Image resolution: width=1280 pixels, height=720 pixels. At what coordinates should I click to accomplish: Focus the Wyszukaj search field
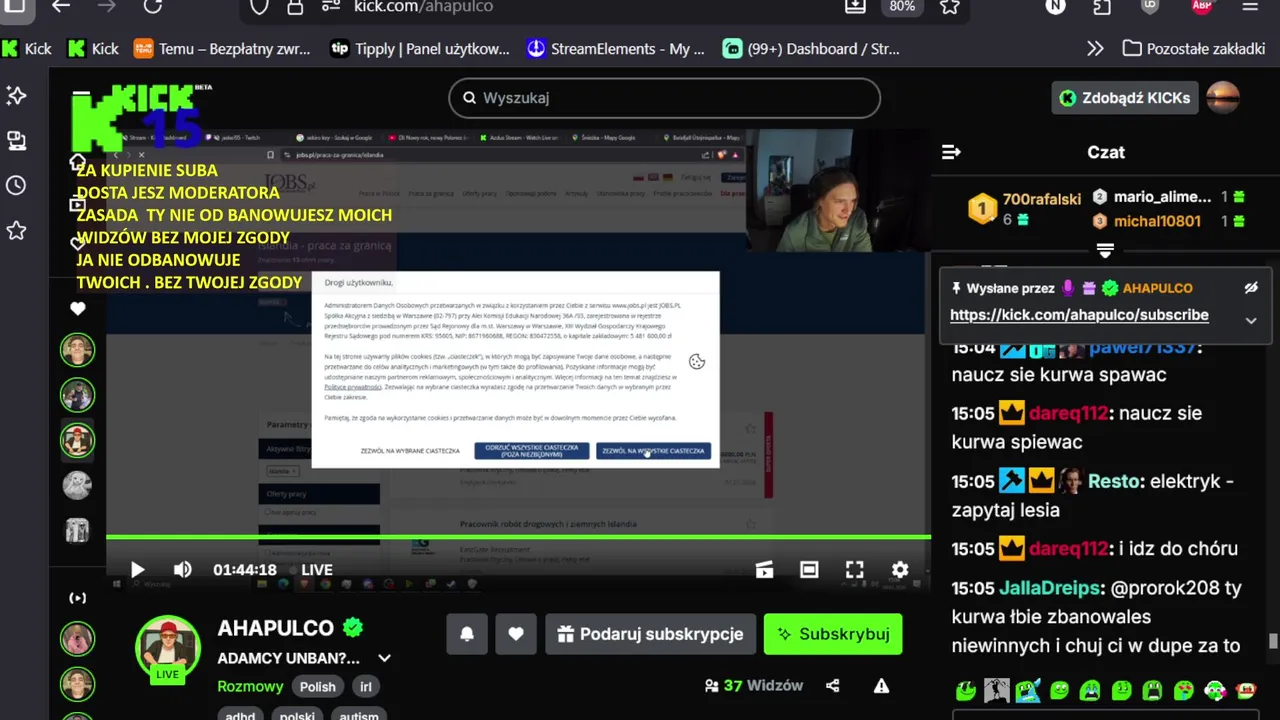664,98
